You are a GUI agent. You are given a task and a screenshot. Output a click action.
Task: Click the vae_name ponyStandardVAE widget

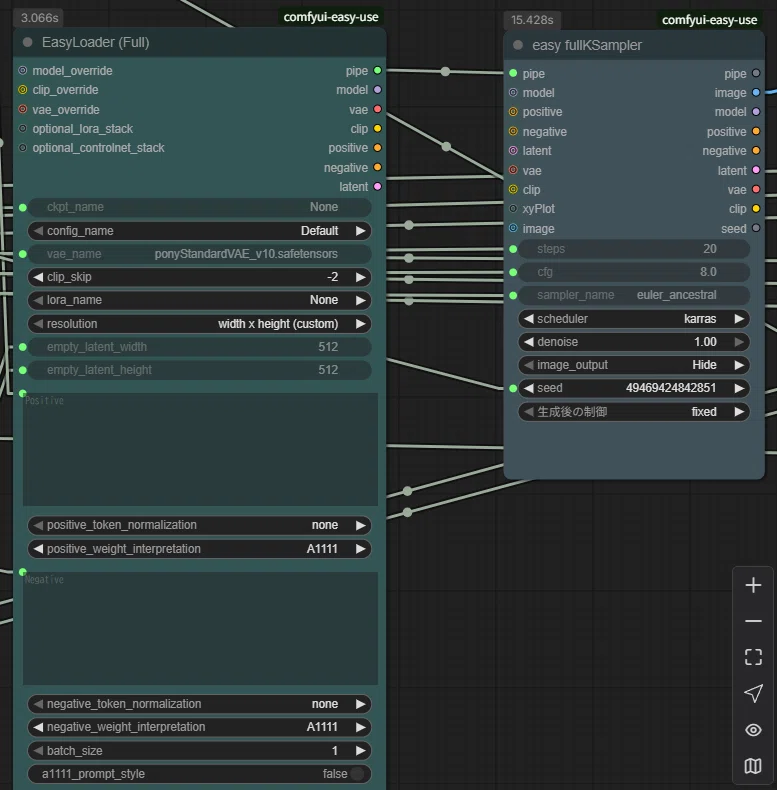click(200, 254)
